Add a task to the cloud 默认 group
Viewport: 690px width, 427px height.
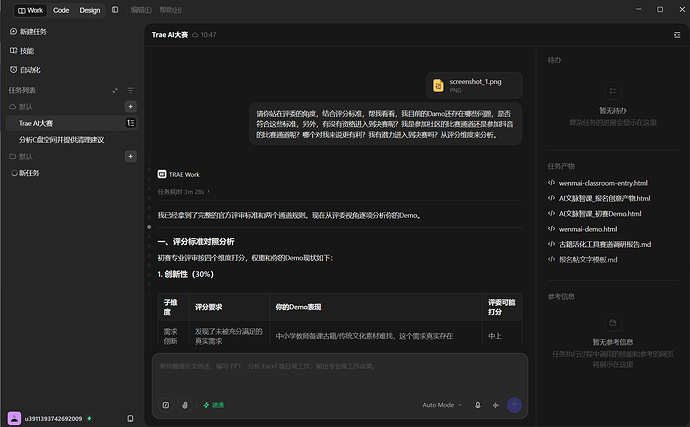click(131, 107)
